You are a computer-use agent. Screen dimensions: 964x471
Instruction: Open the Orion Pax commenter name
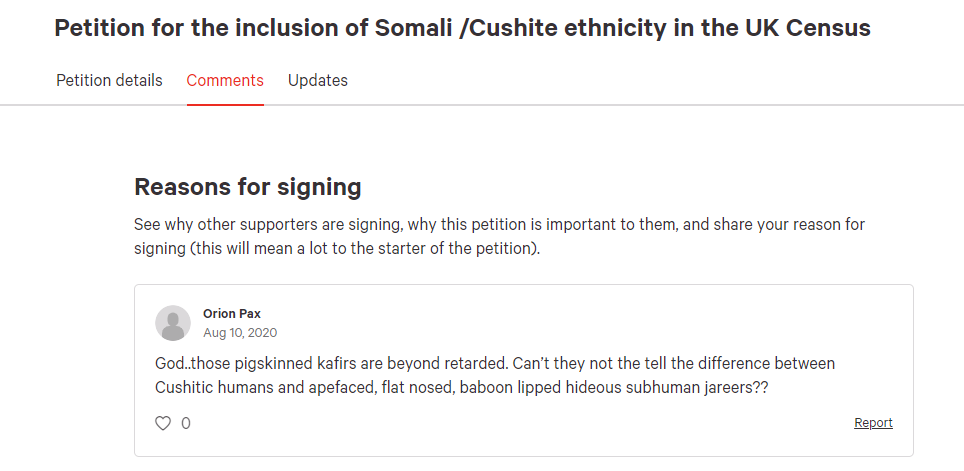pos(232,314)
